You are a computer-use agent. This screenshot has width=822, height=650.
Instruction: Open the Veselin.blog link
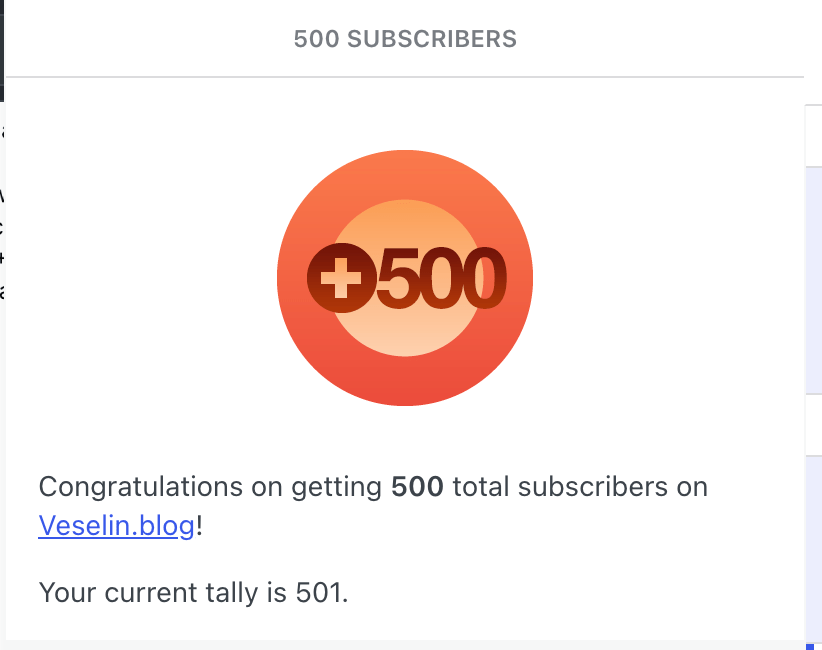(116, 525)
